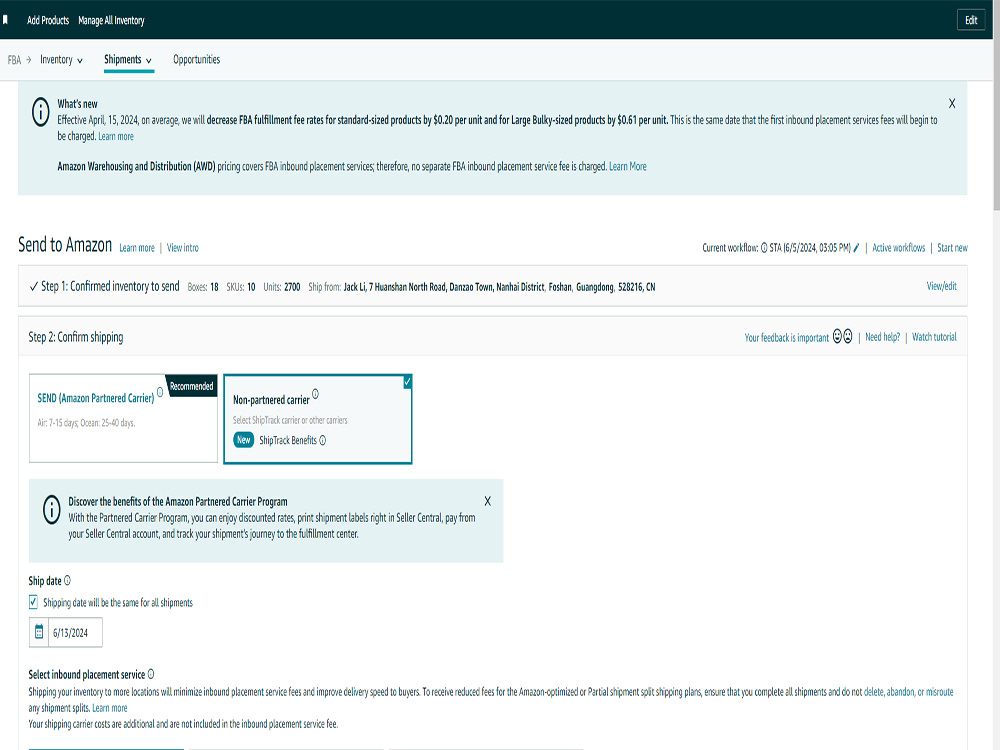Viewport: 1000px width, 750px height.
Task: Click the Edit button in top bar
Action: (x=971, y=20)
